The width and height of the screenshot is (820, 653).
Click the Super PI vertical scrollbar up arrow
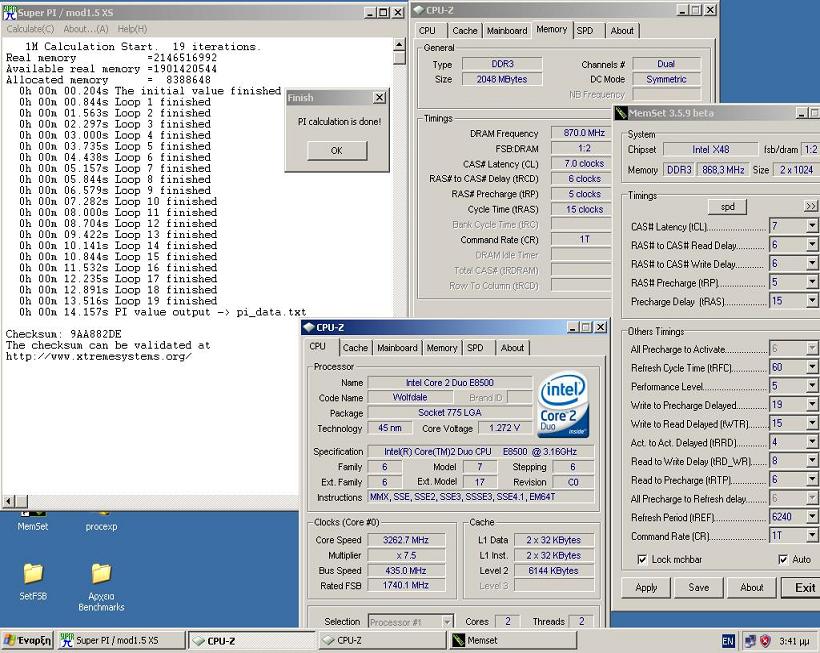[x=400, y=44]
